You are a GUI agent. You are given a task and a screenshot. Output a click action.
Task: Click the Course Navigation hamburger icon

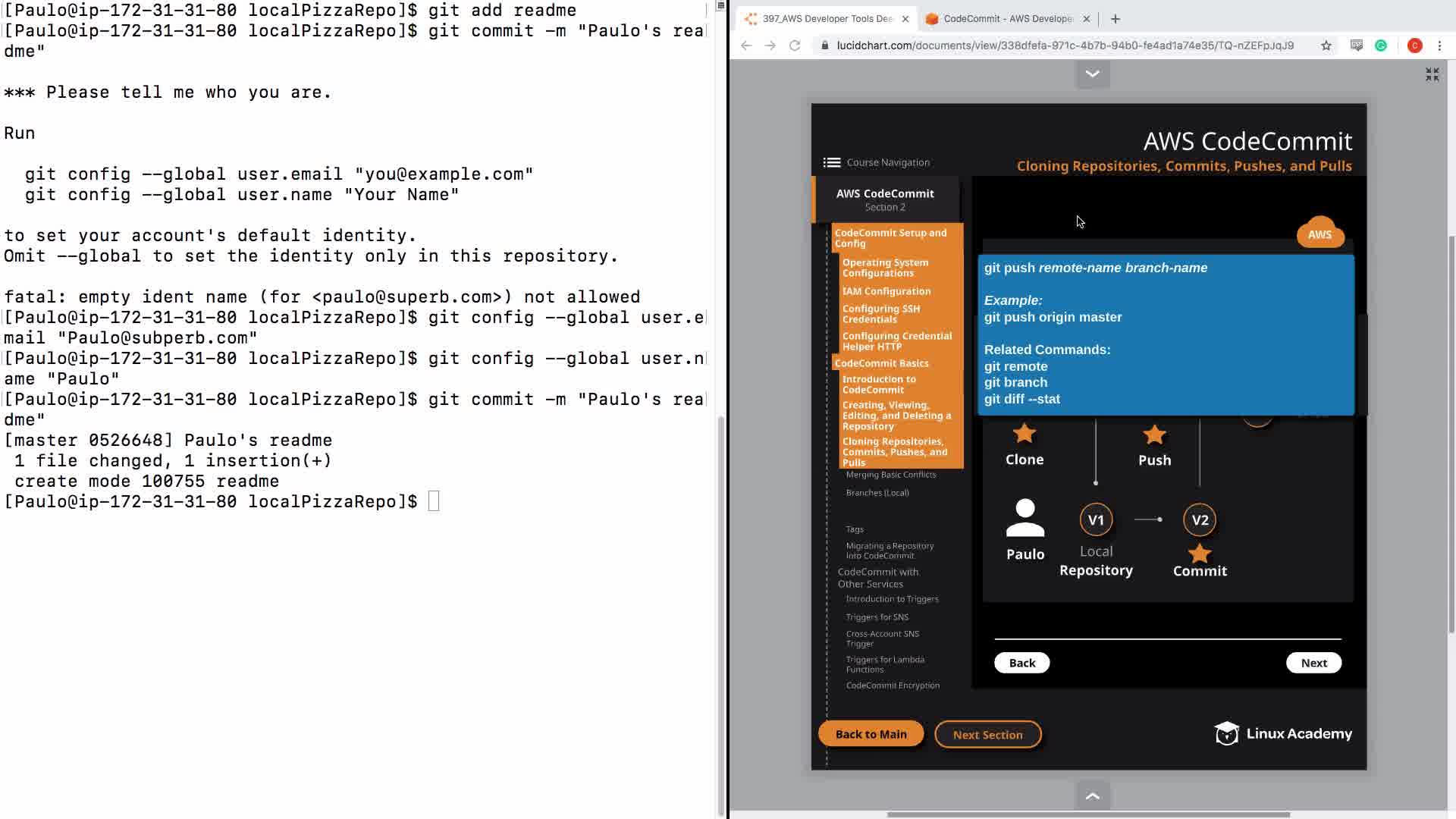click(831, 162)
